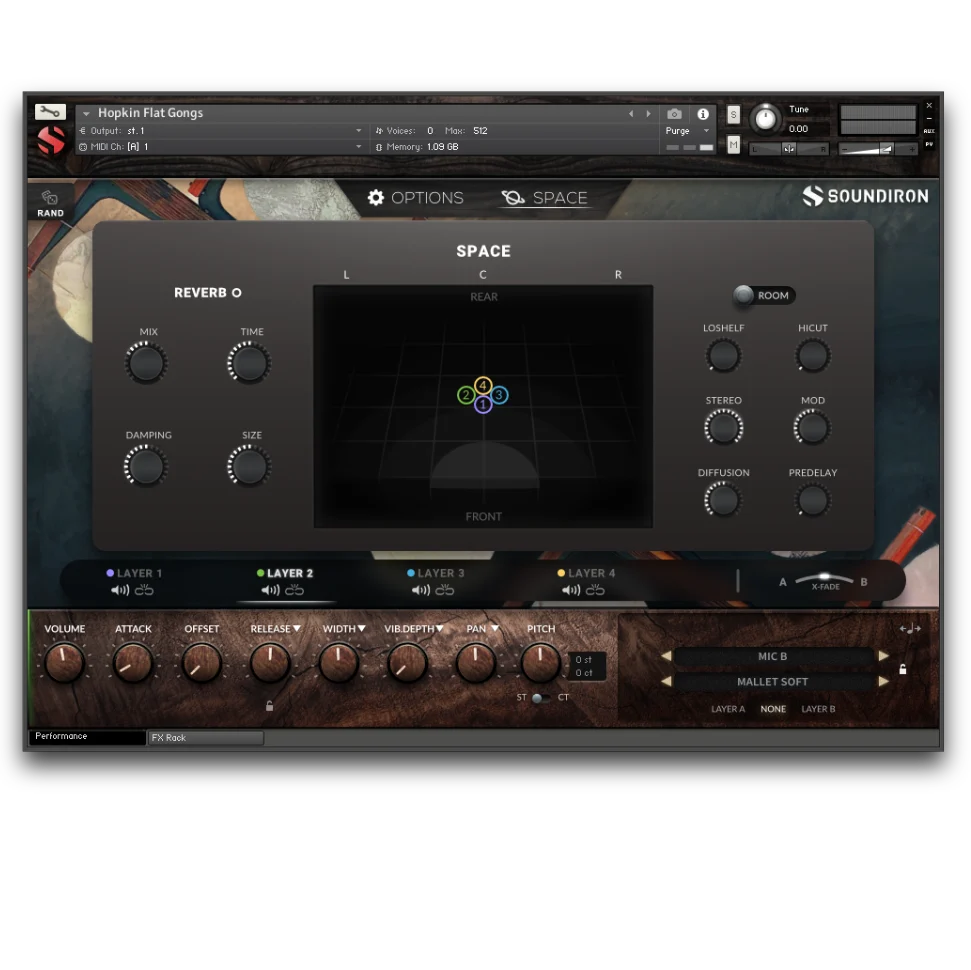The height and width of the screenshot is (970, 971).
Task: Toggle the REVERB power button
Action: coord(237,293)
